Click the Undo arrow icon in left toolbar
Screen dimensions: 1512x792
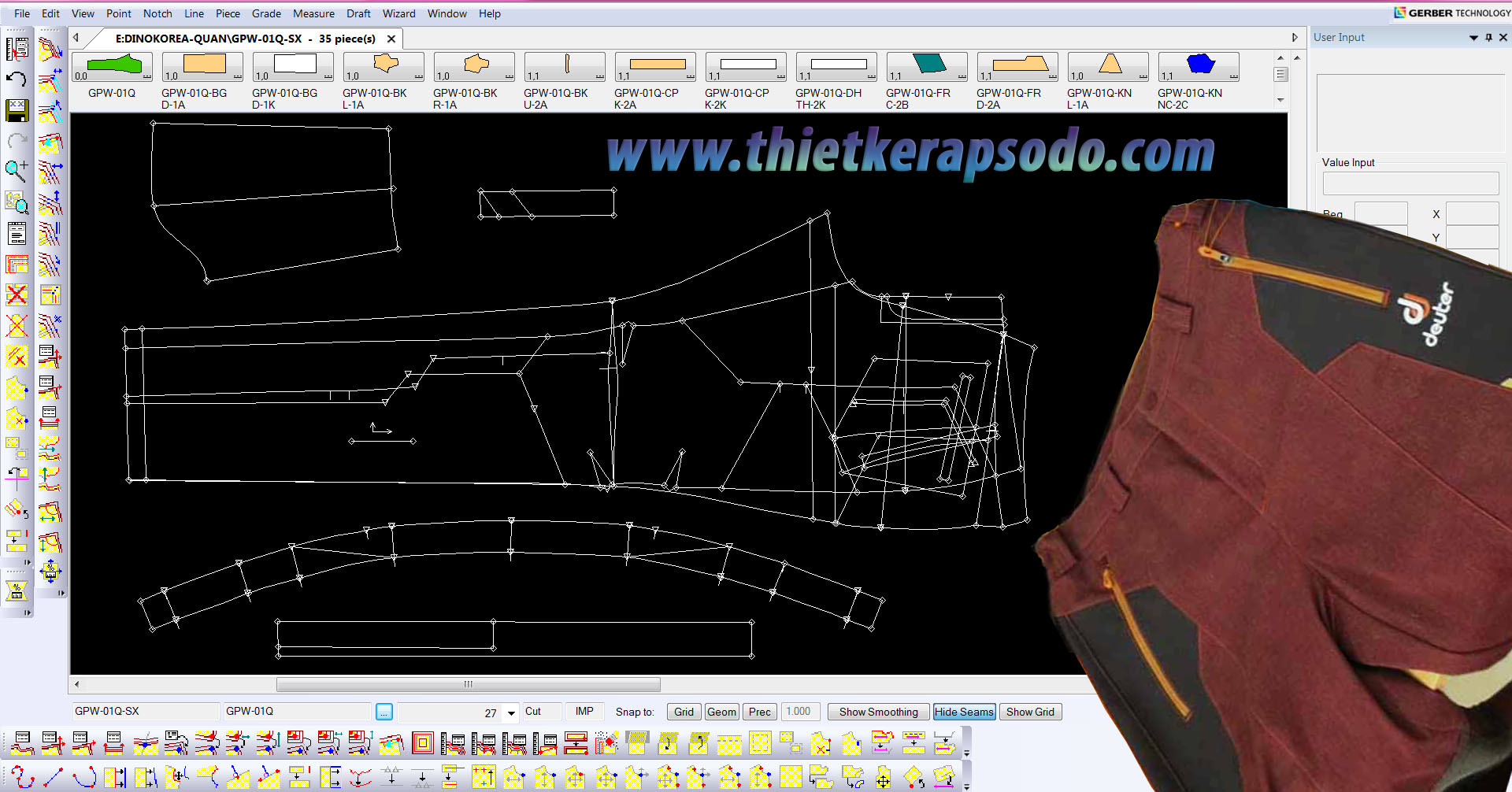pos(17,79)
